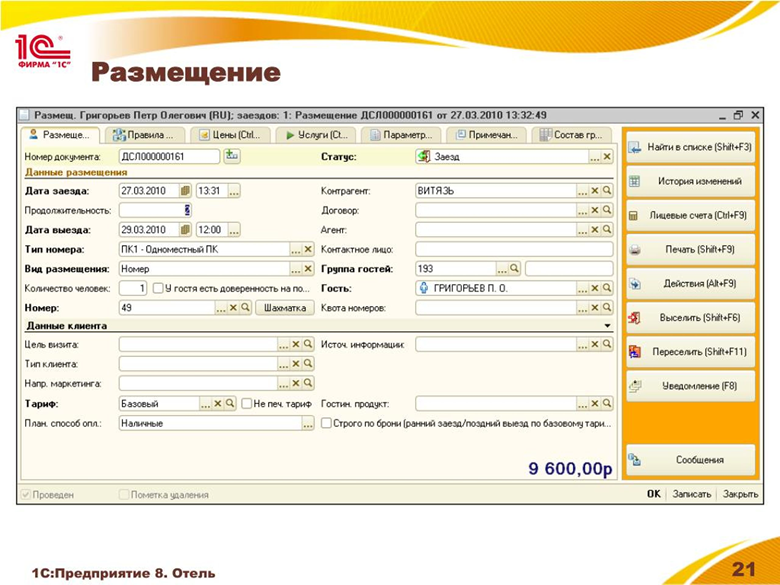Open the Статус selection ellipsis button
Viewport: 780px width, 585px height.
pyautogui.click(x=594, y=157)
